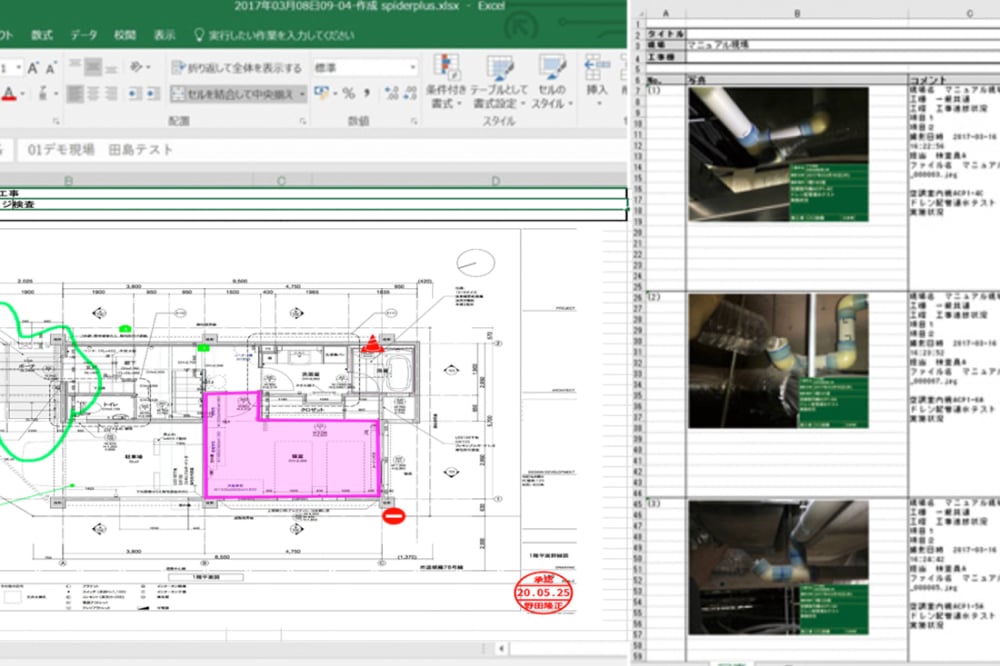Switch to the View (表示) tab
Viewport: 1000px width, 666px height.
[x=164, y=35]
